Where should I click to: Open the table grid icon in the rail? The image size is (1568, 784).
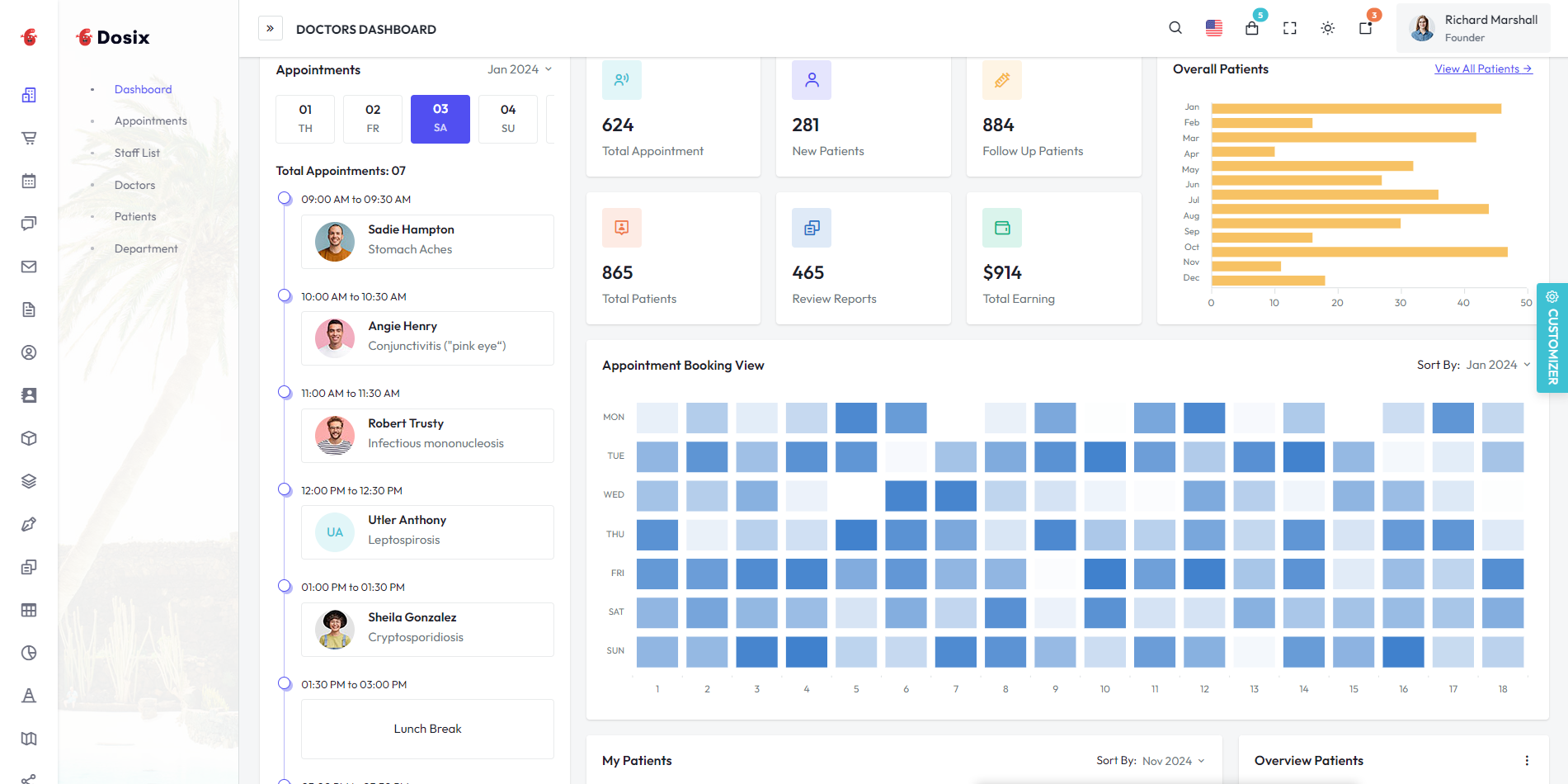pyautogui.click(x=29, y=610)
